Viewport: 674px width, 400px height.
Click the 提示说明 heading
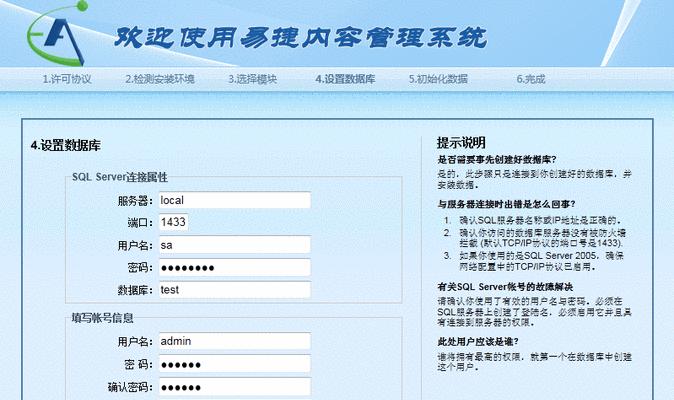[461, 143]
